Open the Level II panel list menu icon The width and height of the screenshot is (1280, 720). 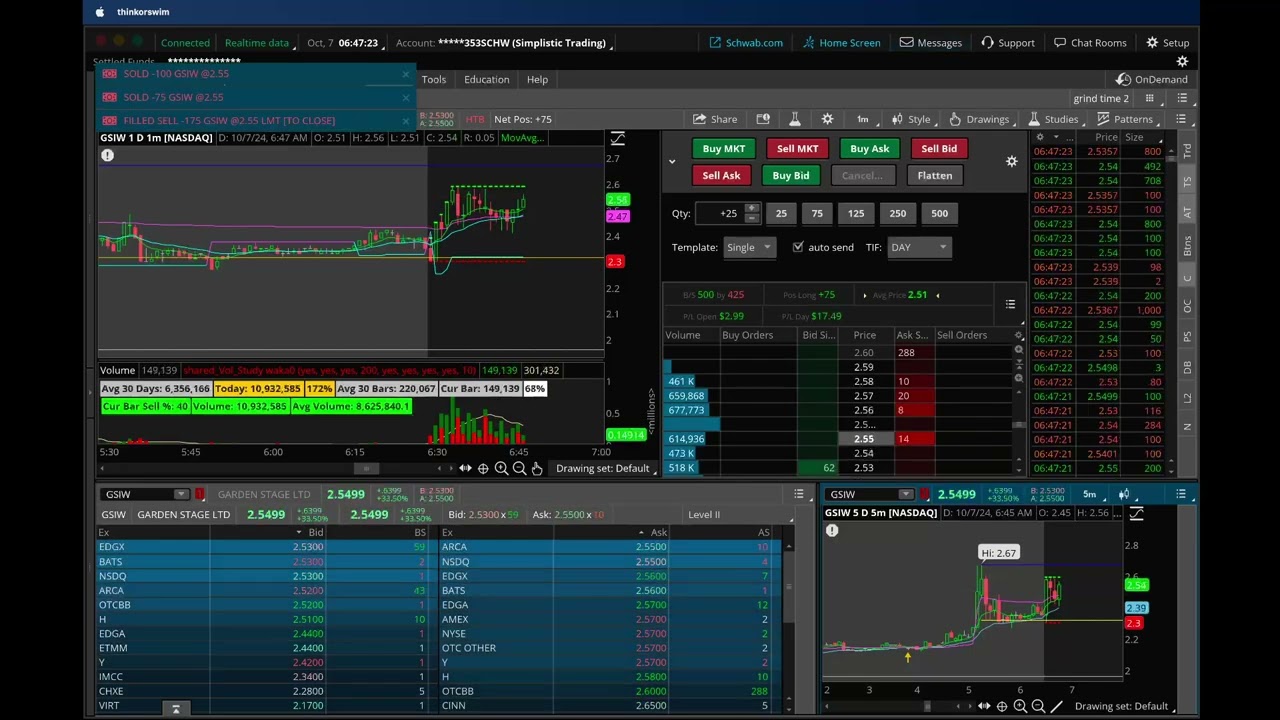tap(798, 494)
